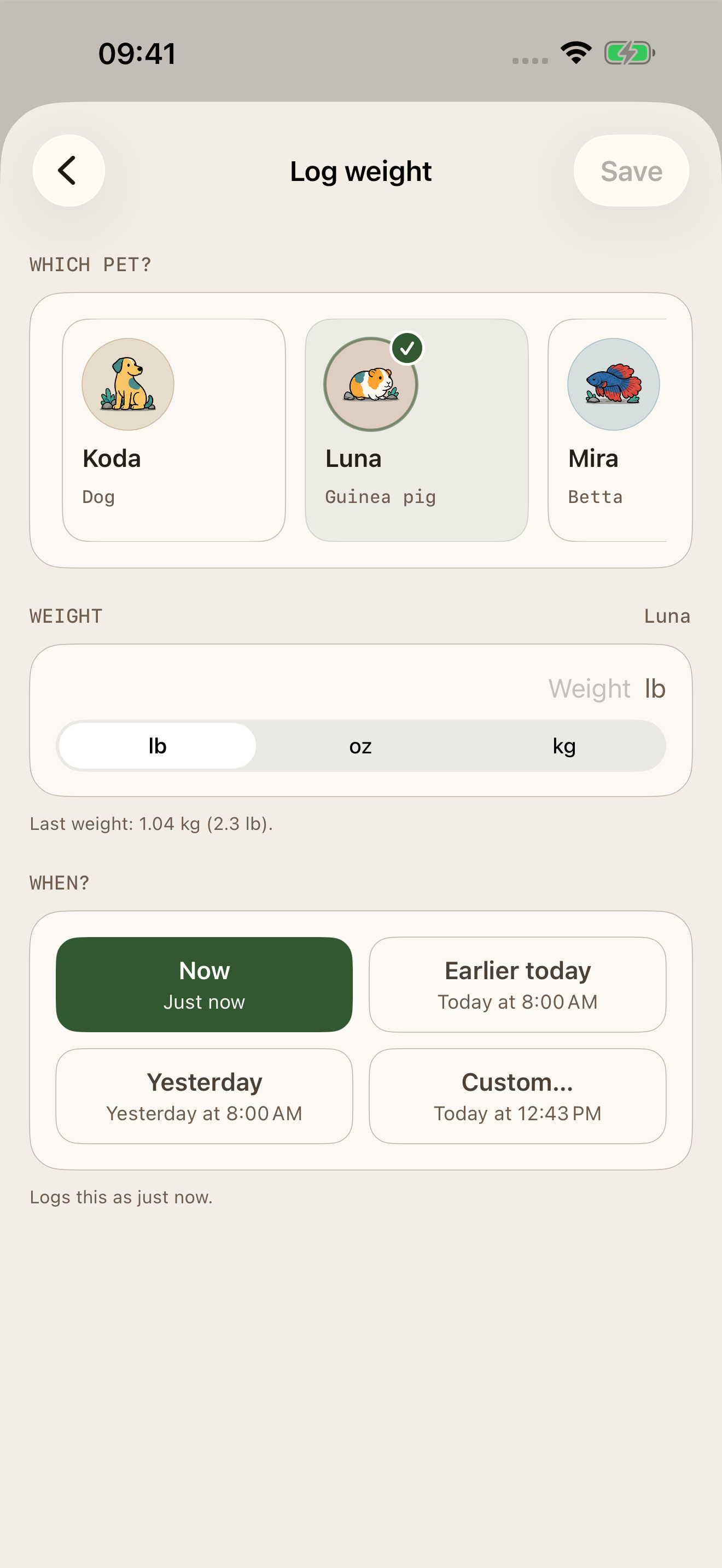Screen dimensions: 722x1568
Task: Tap Mira's betta fish avatar
Action: coord(613,384)
